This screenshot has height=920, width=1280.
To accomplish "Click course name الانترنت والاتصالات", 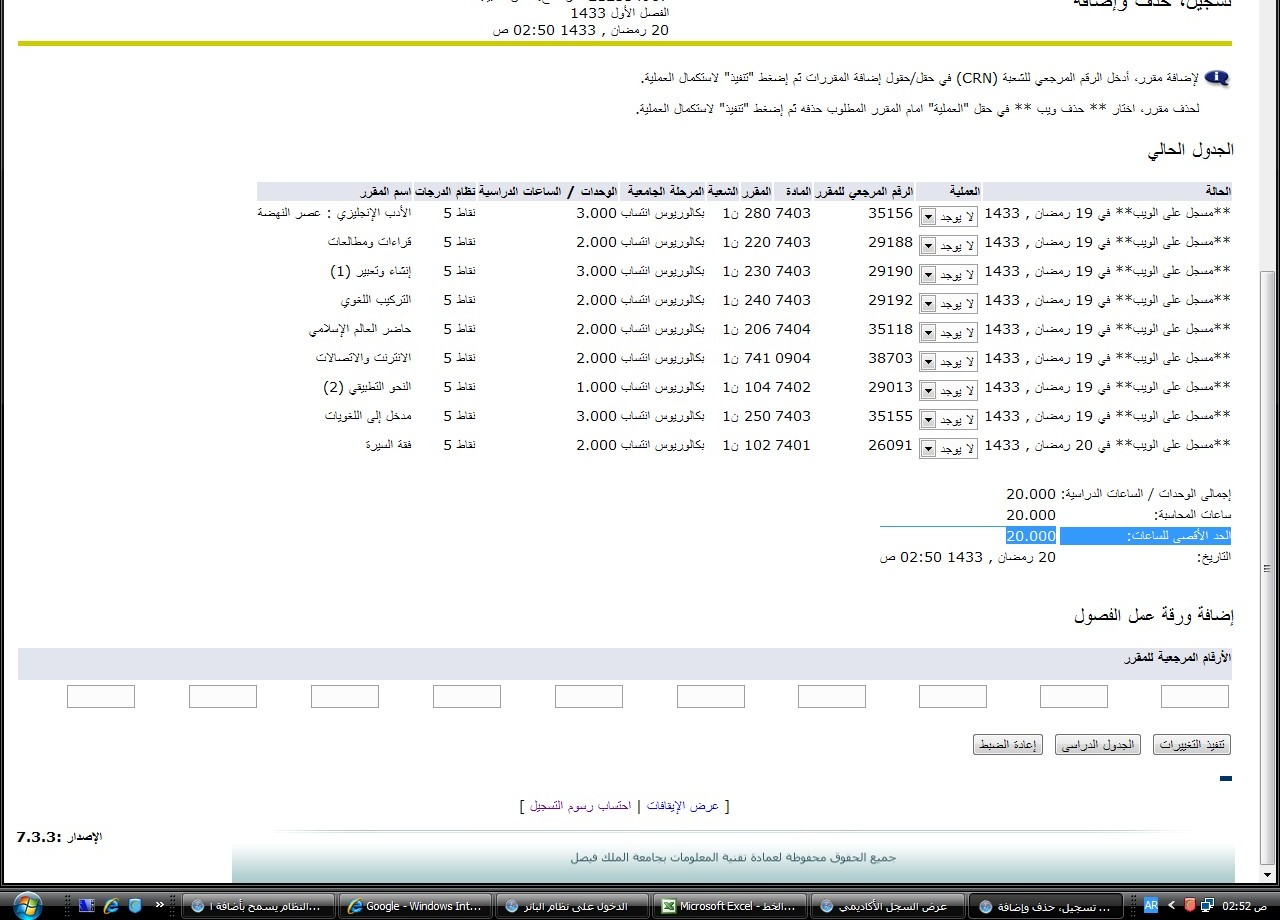I will tap(364, 358).
